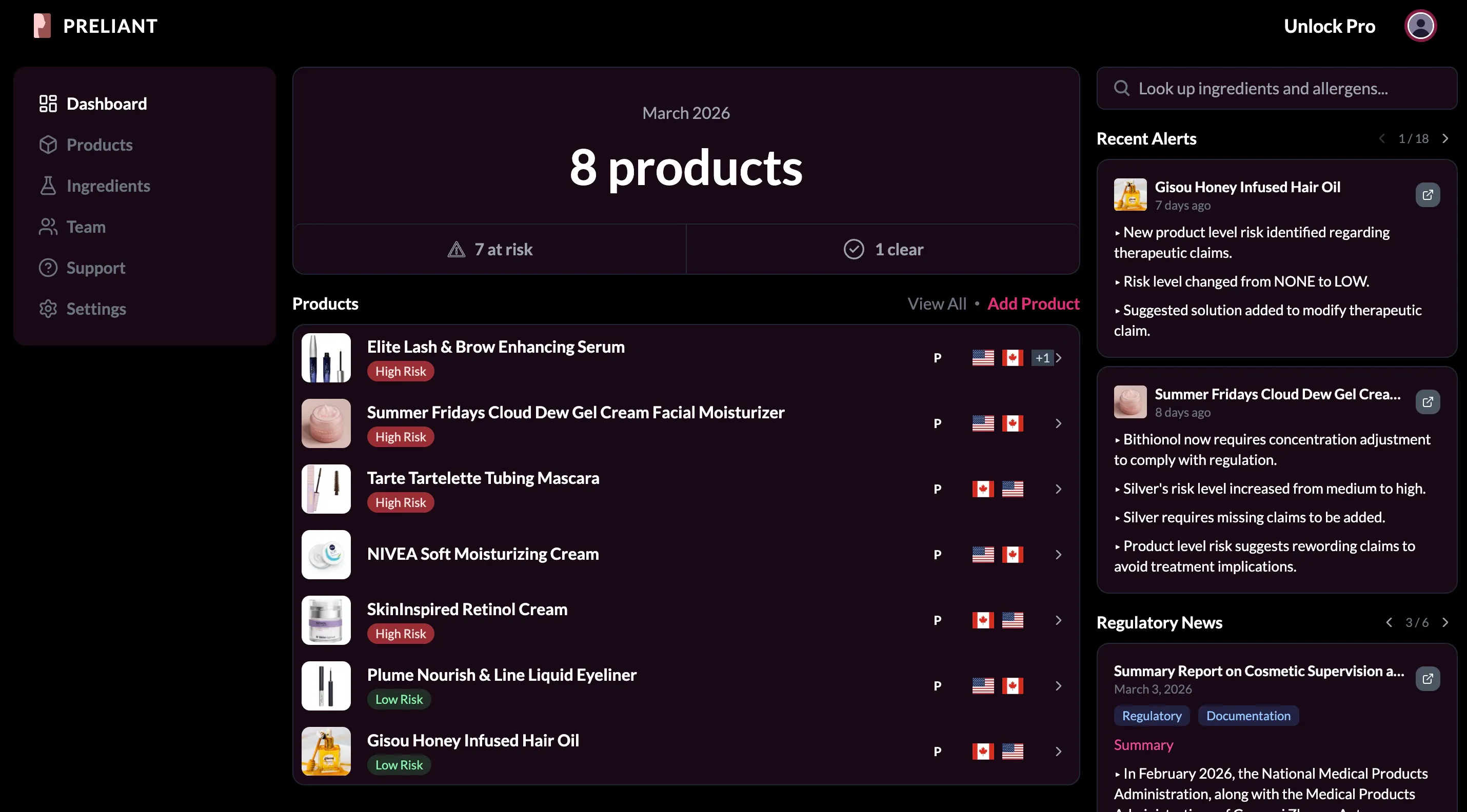Screen dimensions: 1467x812
Task: Expand Summer Fridays Cloud Dew row chevron
Action: pyautogui.click(x=1059, y=423)
